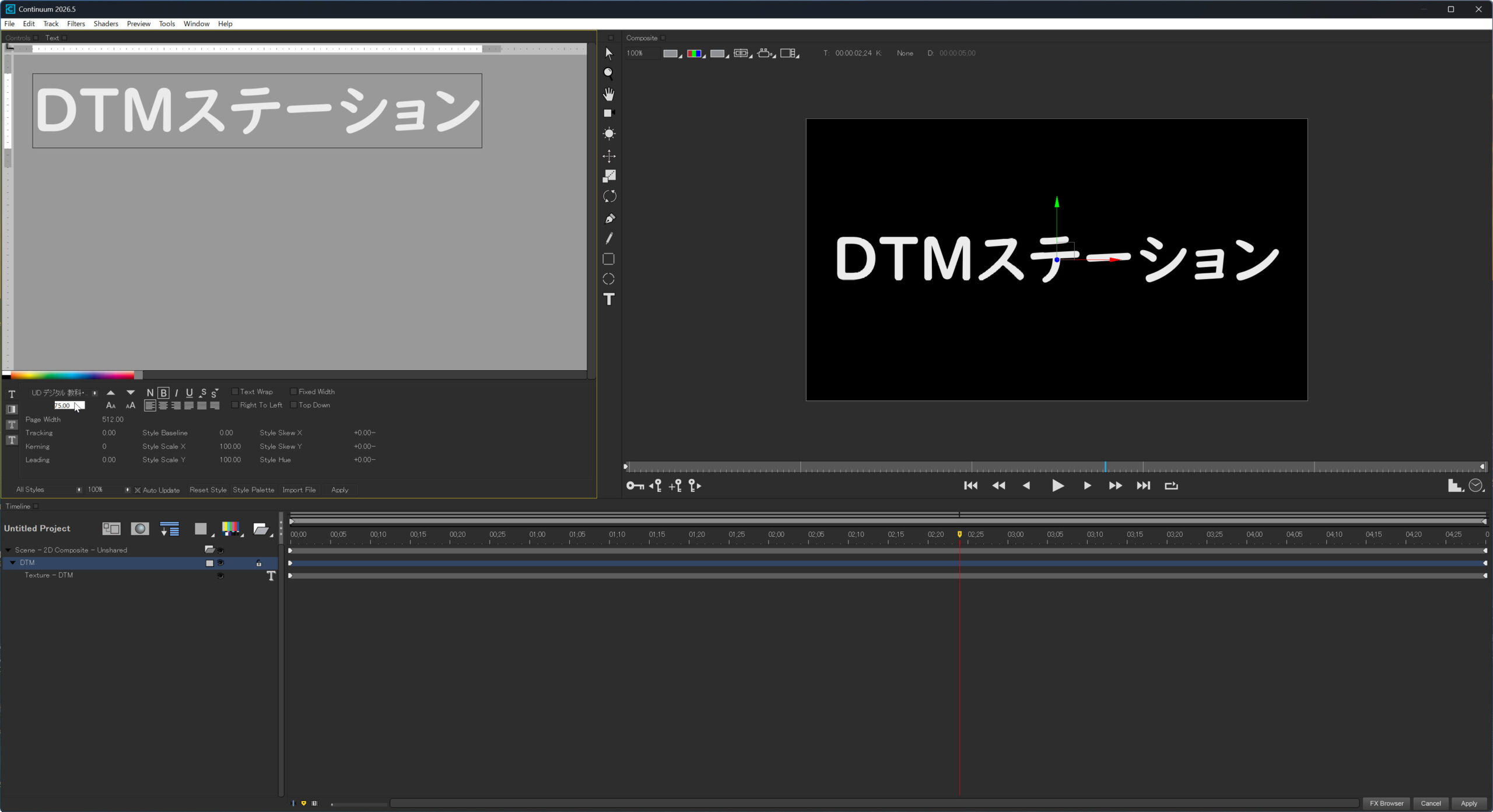Open the Preview menu
Viewport: 1493px width, 812px height.
click(x=138, y=24)
